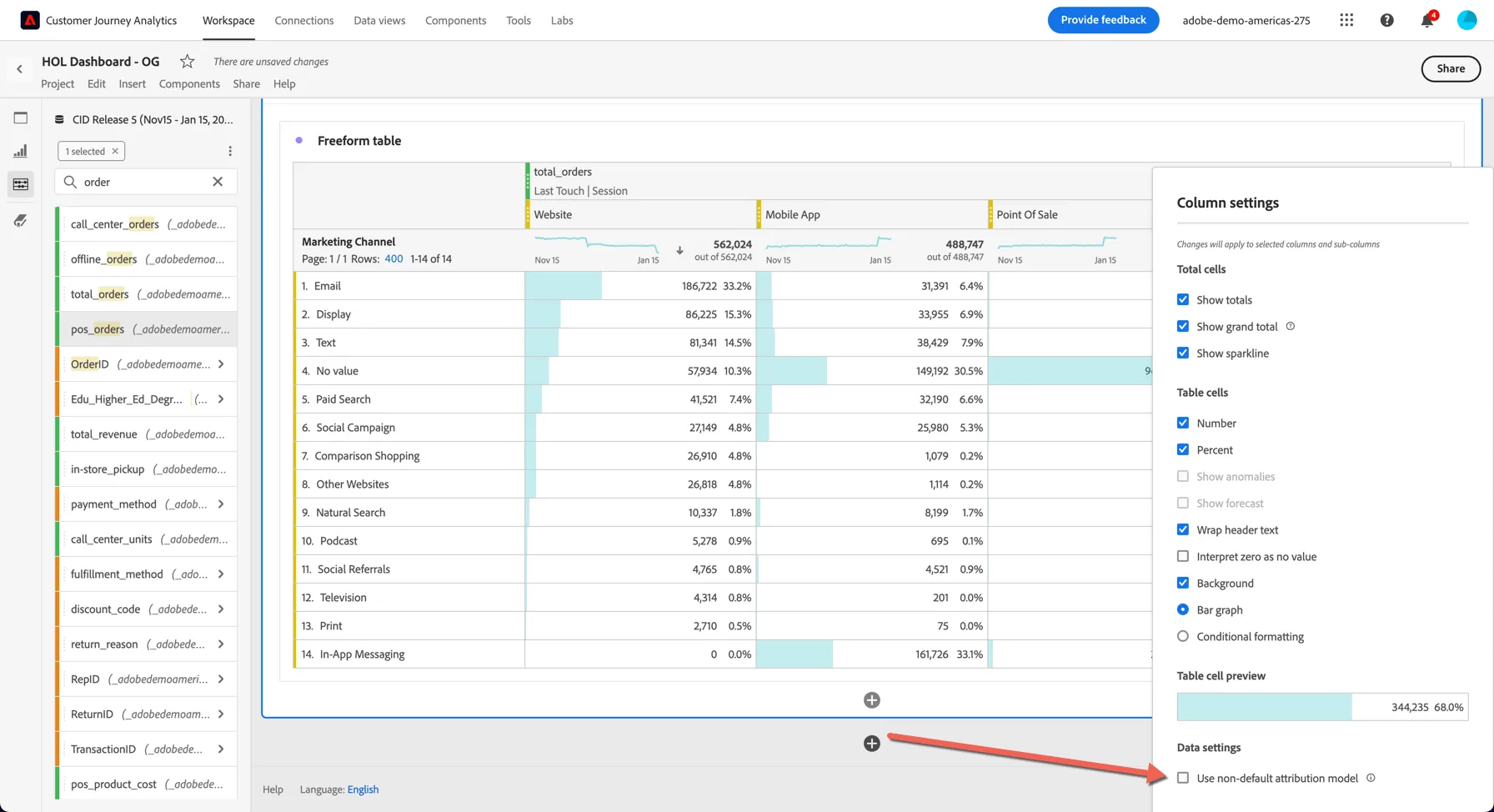1494x812 pixels.
Task: Expand the payment_method dimension chevron
Action: point(221,504)
